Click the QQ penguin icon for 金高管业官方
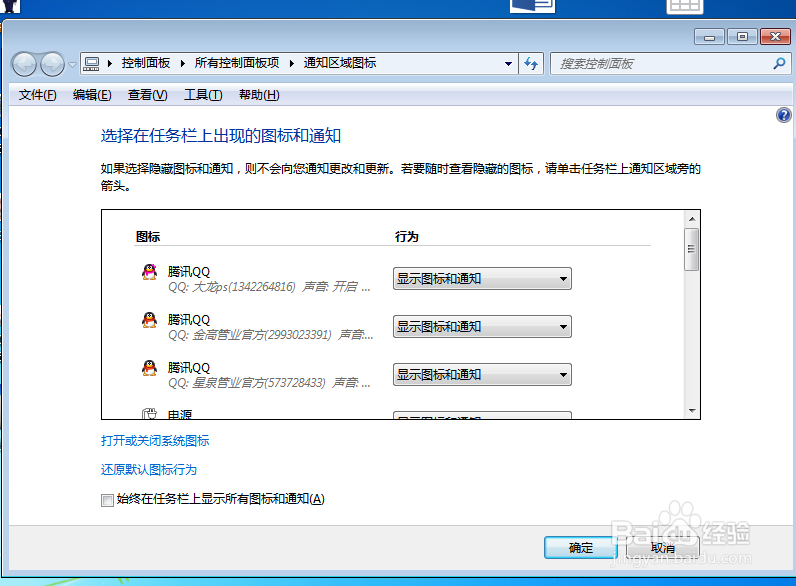The image size is (796, 586). click(x=149, y=320)
